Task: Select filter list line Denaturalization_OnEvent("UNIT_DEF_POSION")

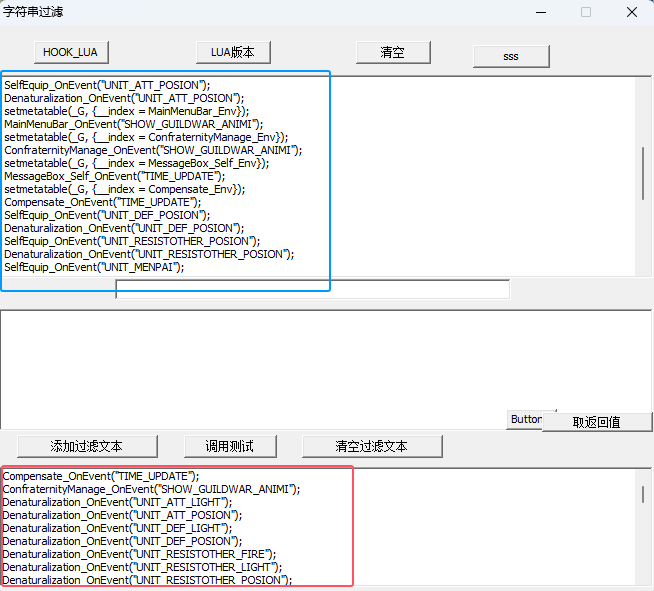Action: click(x=122, y=541)
